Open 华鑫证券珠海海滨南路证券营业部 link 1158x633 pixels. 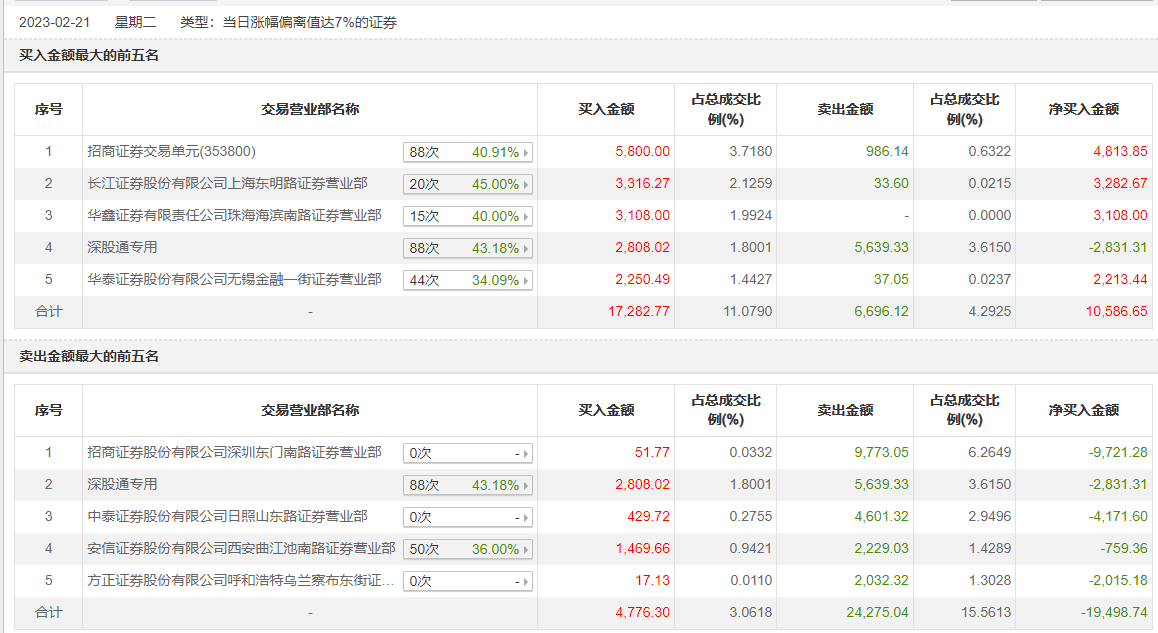tap(234, 215)
